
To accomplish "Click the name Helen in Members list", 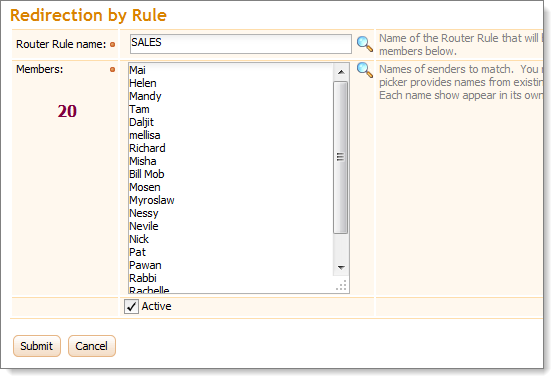I will point(143,83).
